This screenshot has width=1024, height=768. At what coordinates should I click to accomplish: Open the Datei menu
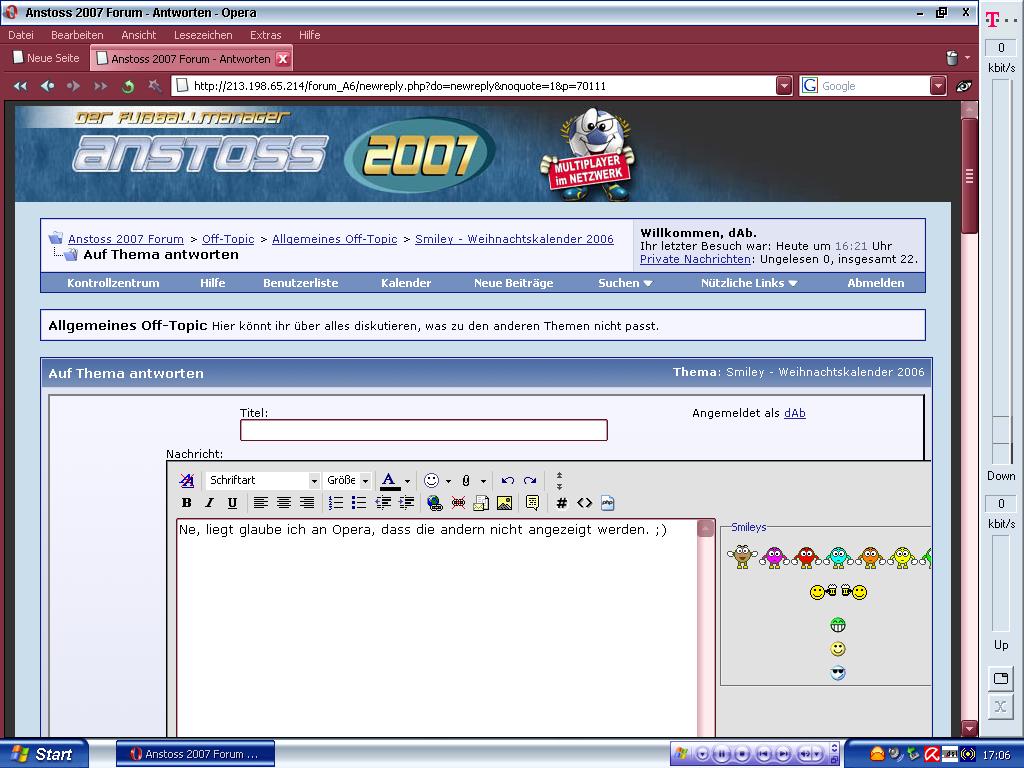[x=21, y=35]
